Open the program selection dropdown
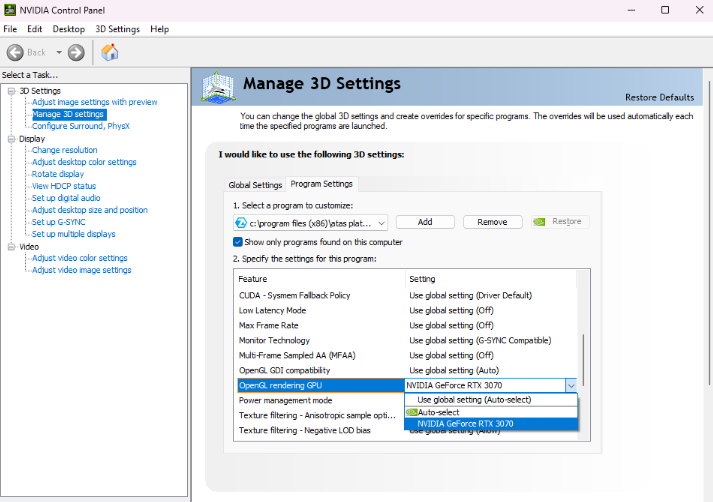 (311, 223)
